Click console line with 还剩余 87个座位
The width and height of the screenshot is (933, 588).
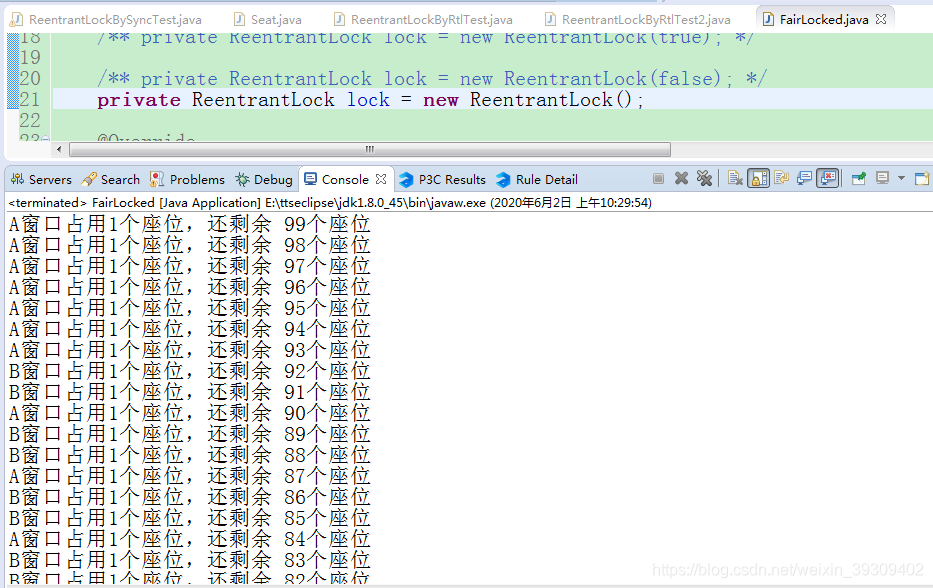click(x=190, y=476)
